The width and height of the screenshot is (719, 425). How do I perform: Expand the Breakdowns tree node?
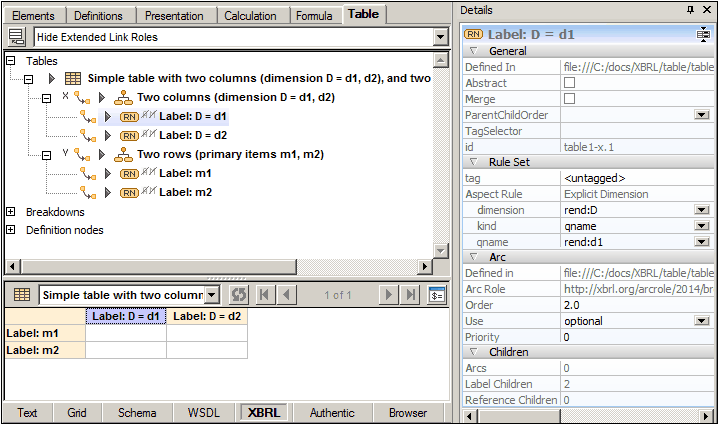(11, 212)
